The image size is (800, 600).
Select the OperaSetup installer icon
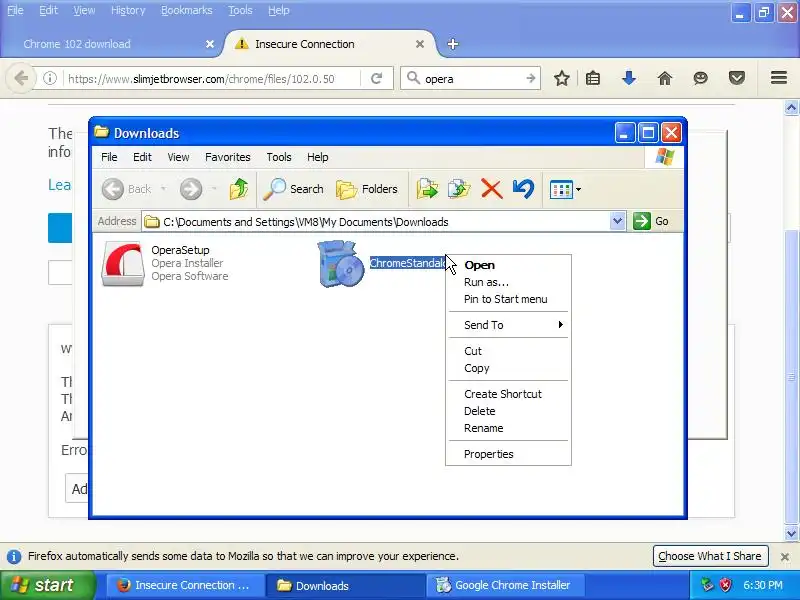coord(123,263)
